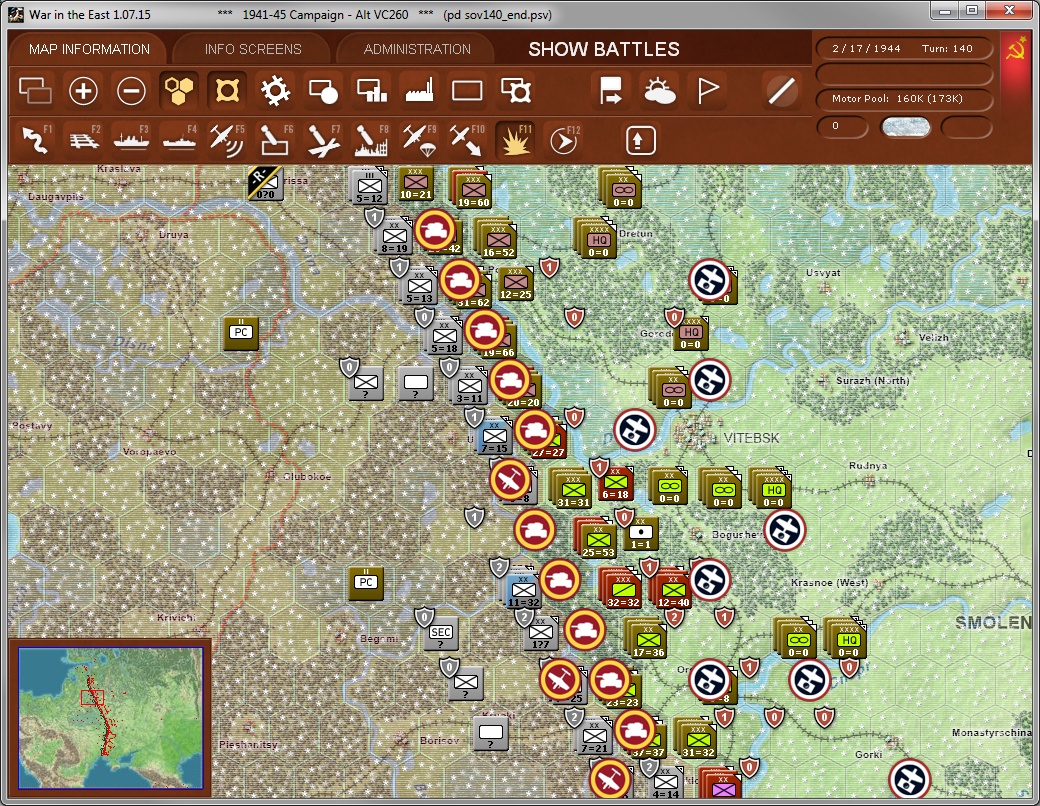The image size is (1040, 806).
Task: Click the date and Turn 140 display
Action: pyautogui.click(x=903, y=48)
